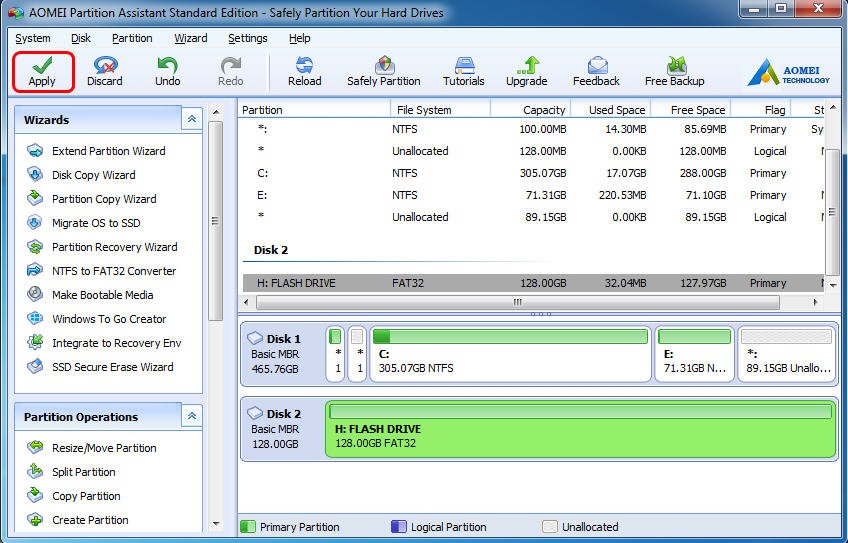The height and width of the screenshot is (543, 848).
Task: Open NTFS to FAT32 Converter
Action: coord(102,270)
